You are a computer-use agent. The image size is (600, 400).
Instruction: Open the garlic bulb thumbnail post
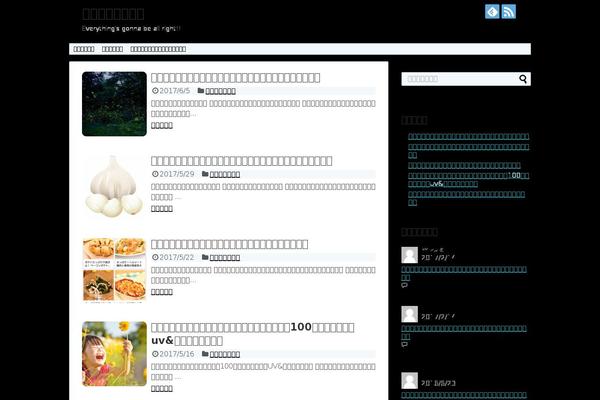[114, 187]
